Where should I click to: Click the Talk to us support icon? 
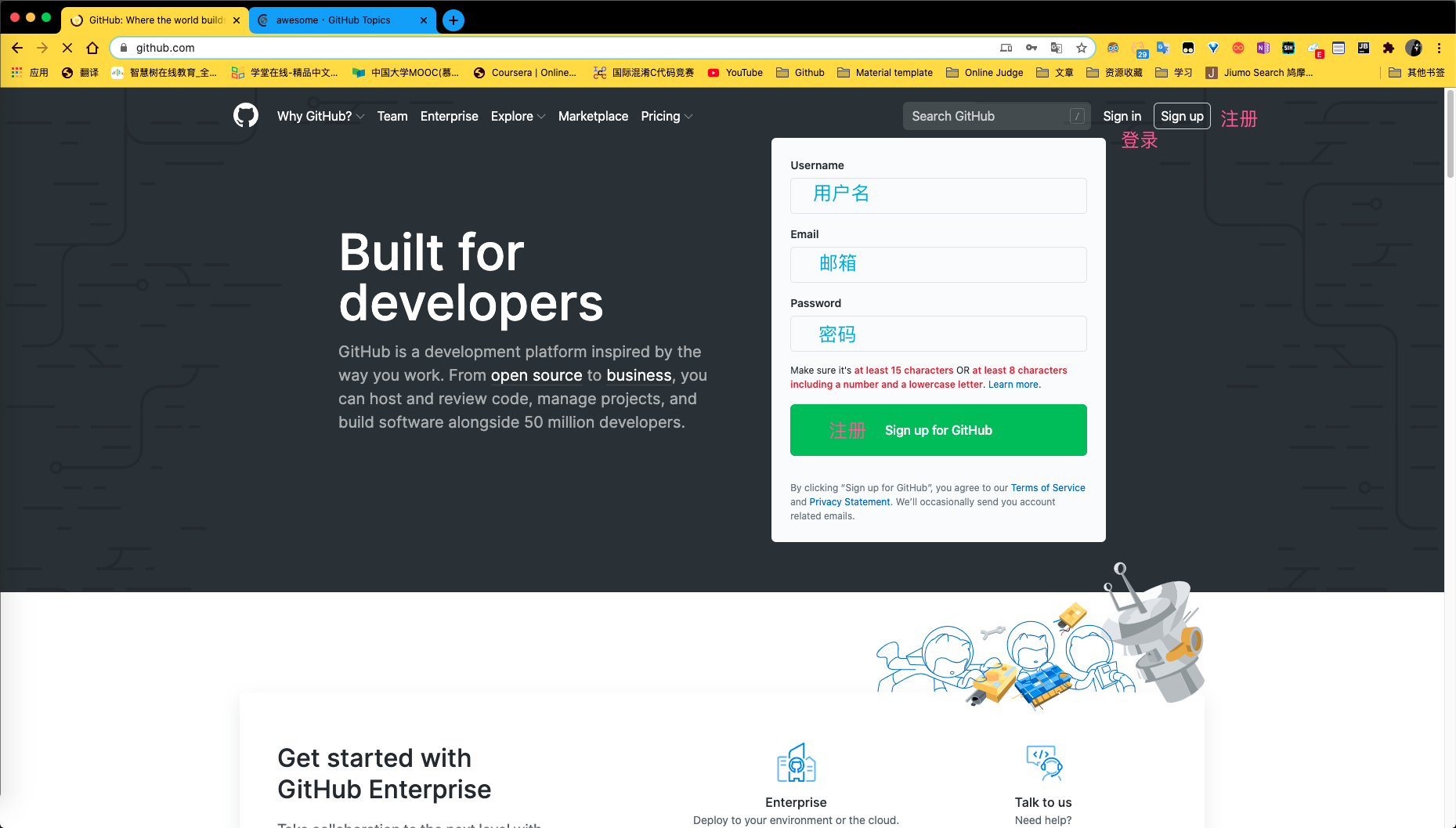point(1043,763)
